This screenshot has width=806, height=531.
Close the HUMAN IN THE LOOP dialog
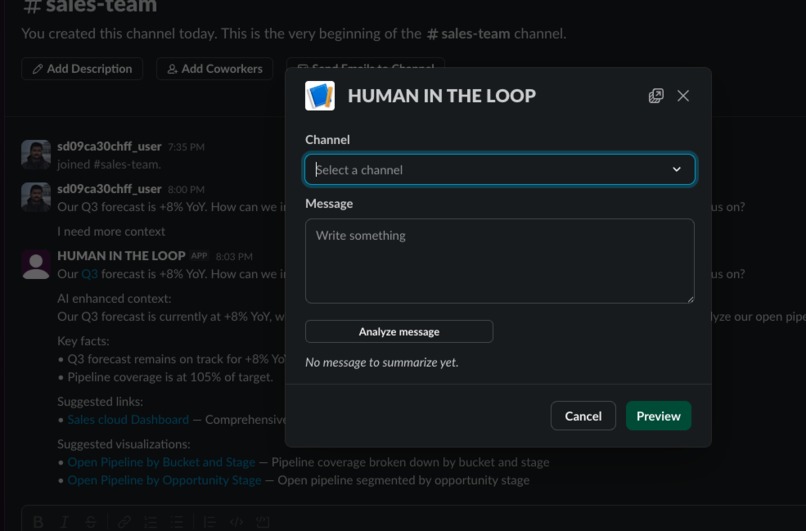[x=683, y=96]
